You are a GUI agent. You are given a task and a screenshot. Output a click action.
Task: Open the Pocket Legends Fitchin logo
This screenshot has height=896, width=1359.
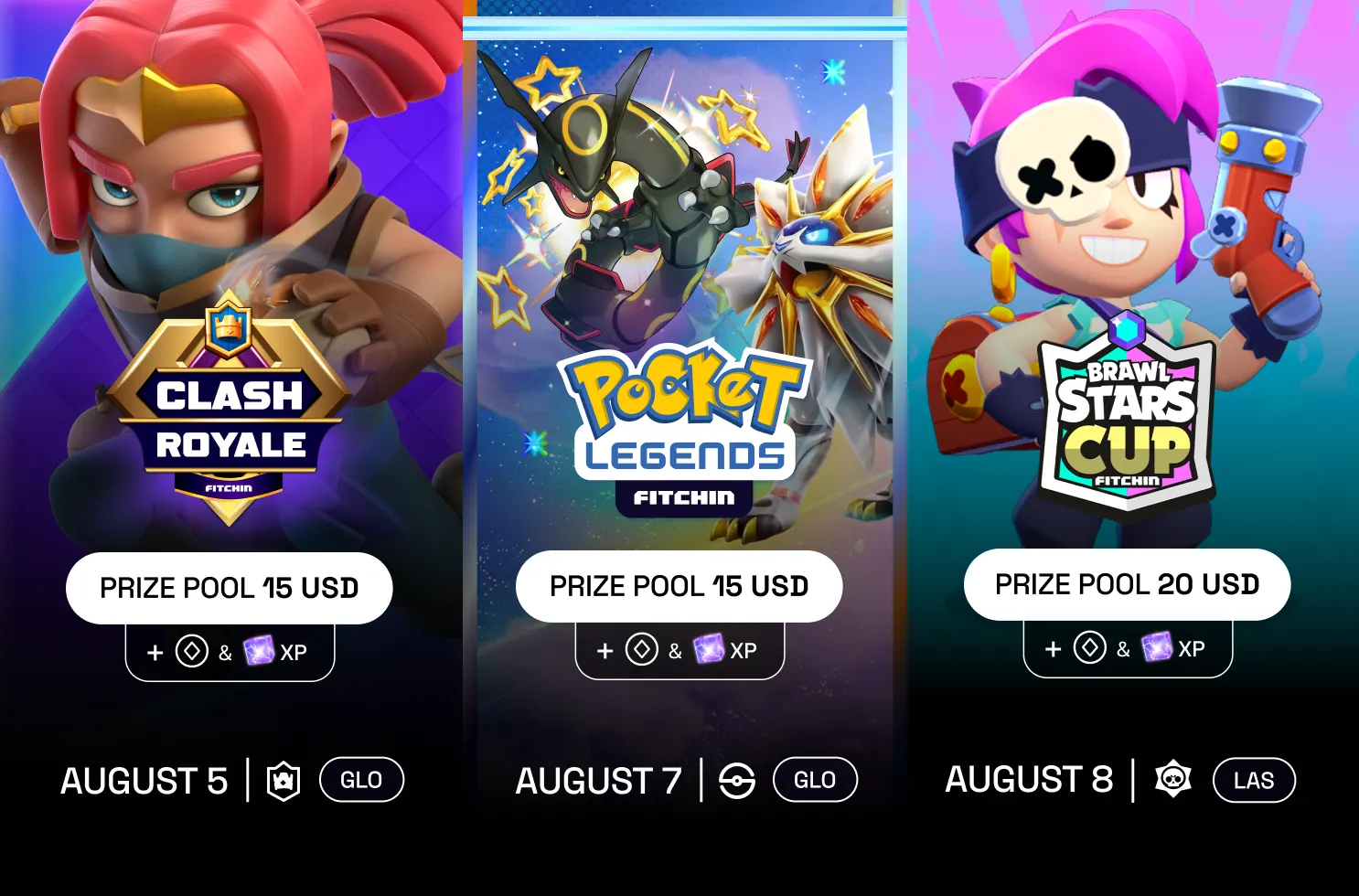pos(684,430)
